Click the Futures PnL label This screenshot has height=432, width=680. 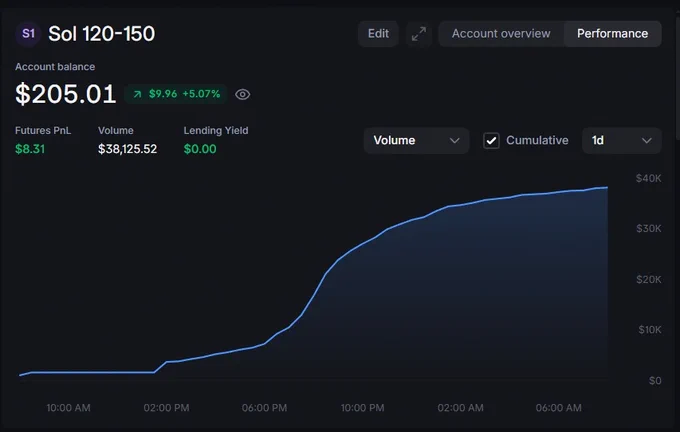(x=43, y=131)
